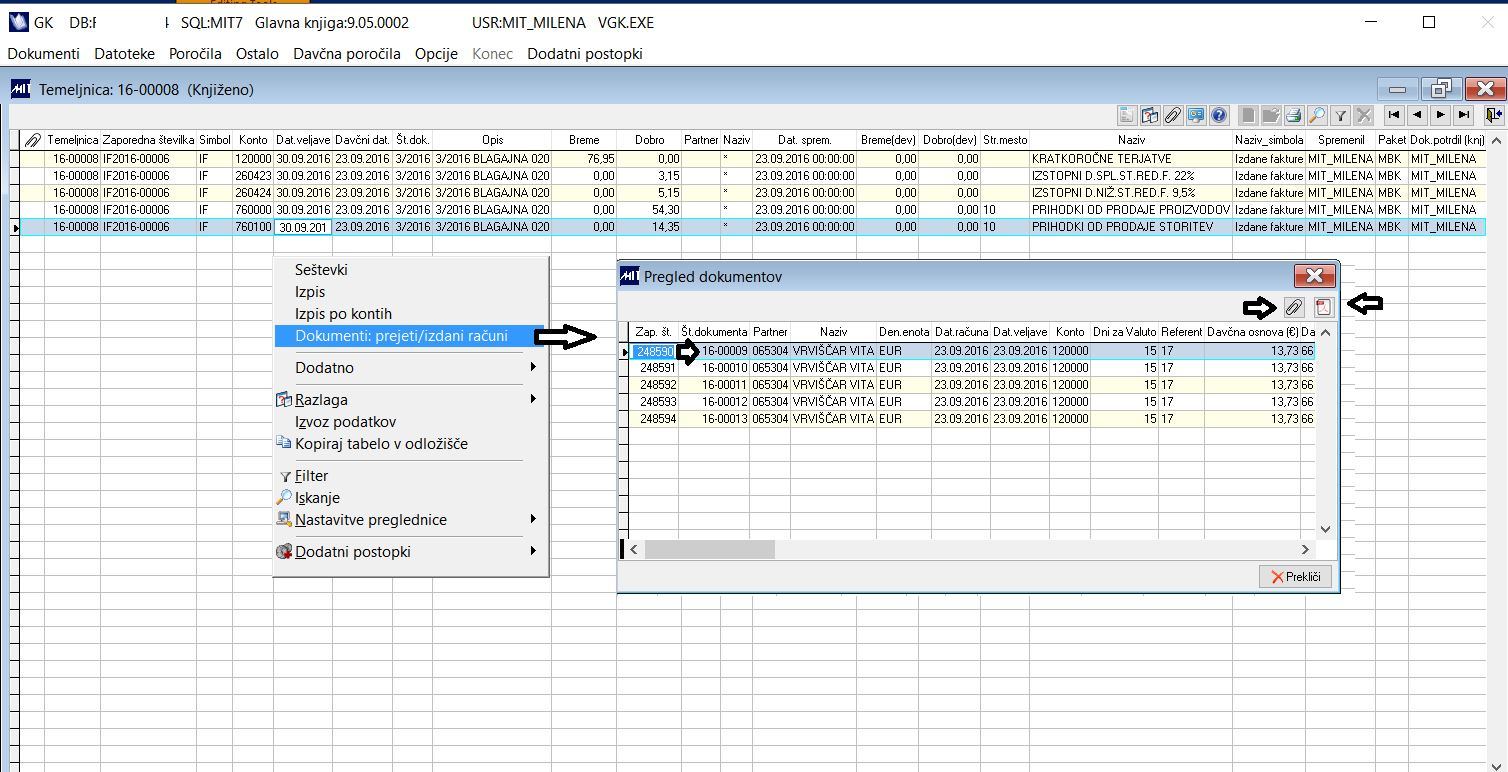Choose Kopiraj tabelo v odložišče
The width and height of the screenshot is (1508, 772).
[x=381, y=444]
